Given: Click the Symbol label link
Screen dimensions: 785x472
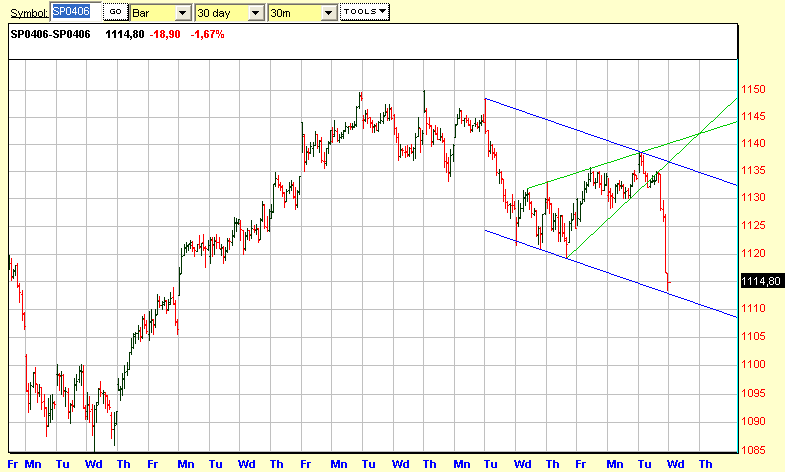Looking at the screenshot, I should pyautogui.click(x=30, y=13).
